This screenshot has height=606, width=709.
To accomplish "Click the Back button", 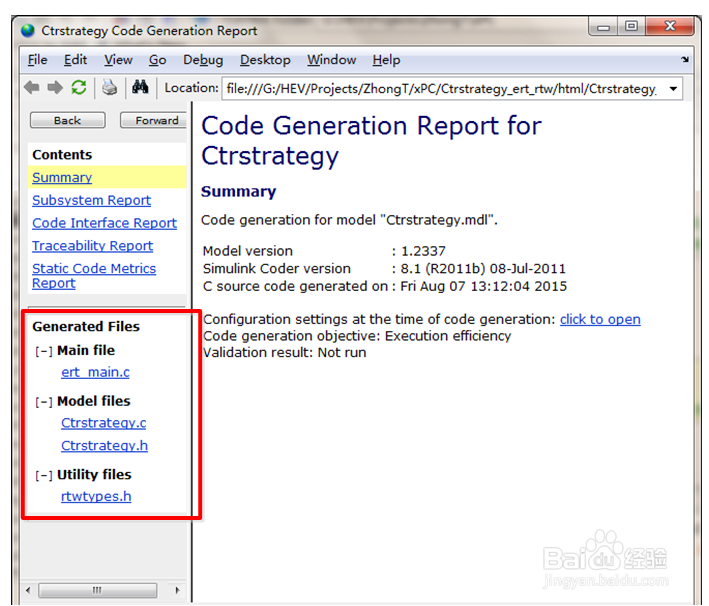I will (x=67, y=120).
